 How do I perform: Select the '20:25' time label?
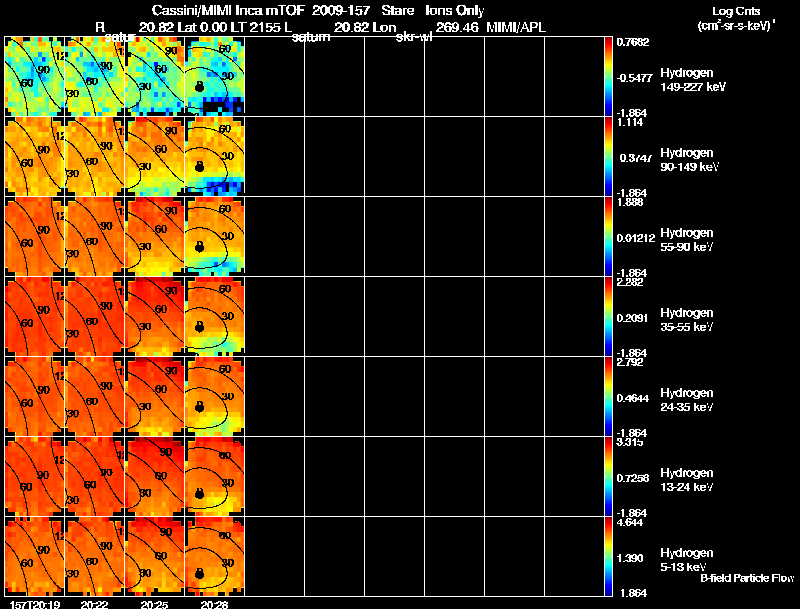[x=155, y=605]
